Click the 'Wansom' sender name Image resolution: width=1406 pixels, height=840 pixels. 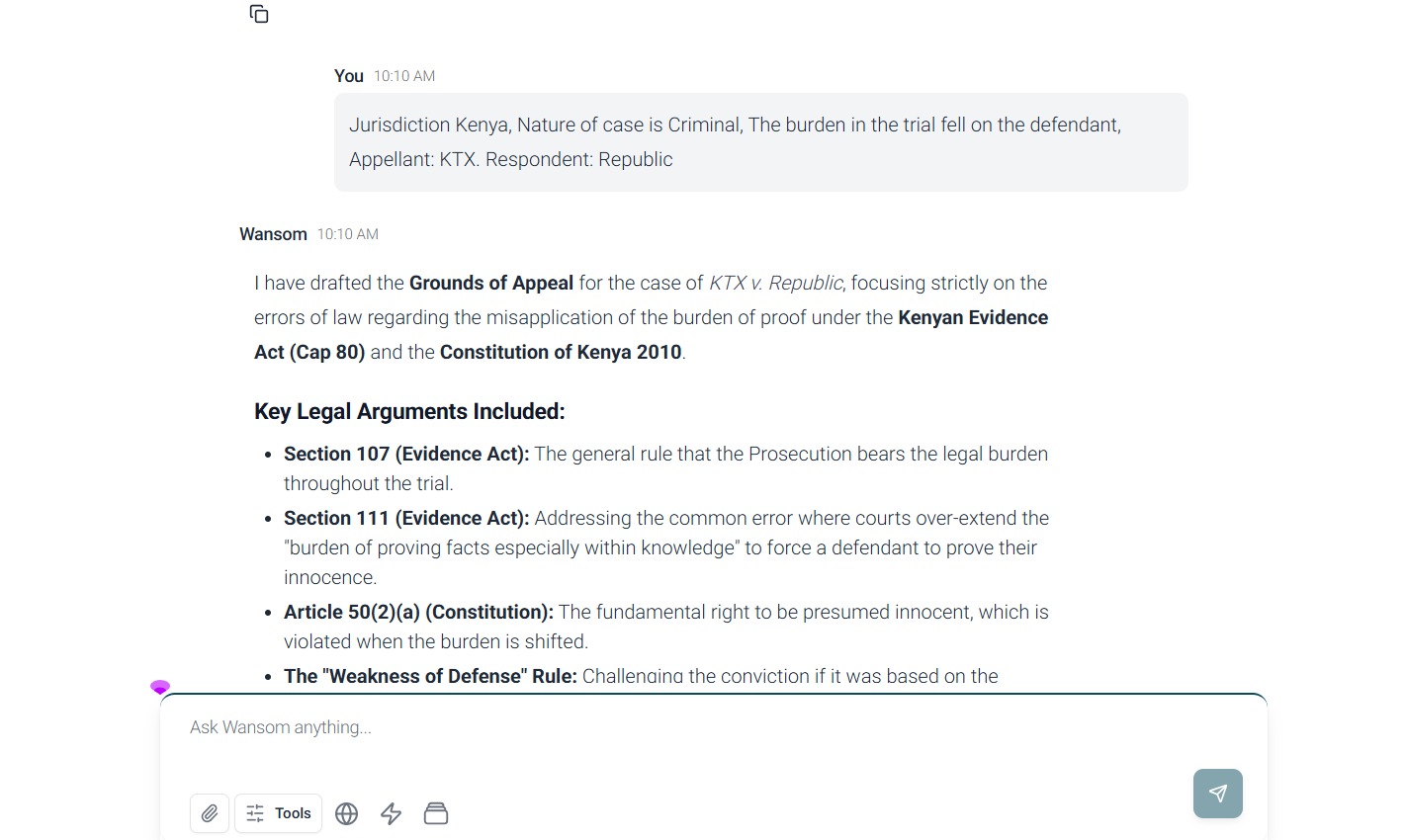coord(273,234)
